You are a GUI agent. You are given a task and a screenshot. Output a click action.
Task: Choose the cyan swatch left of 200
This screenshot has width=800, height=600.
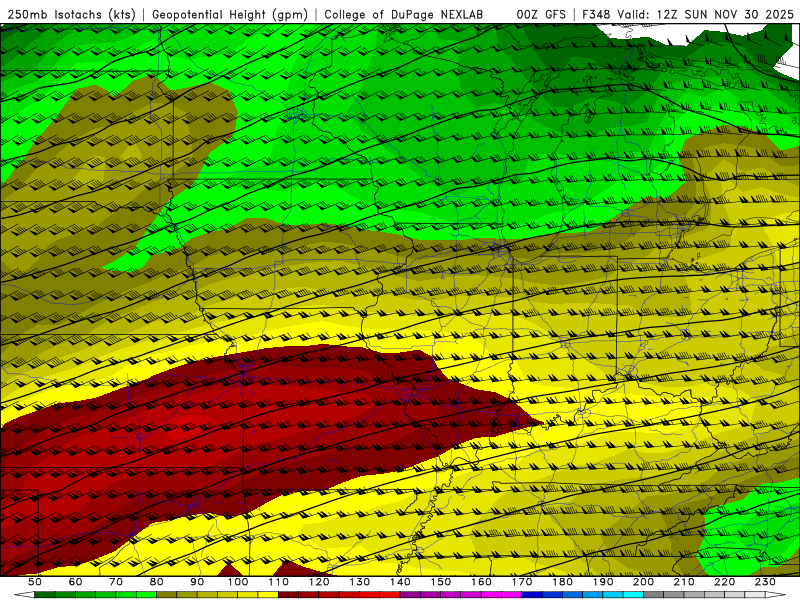coord(633,594)
